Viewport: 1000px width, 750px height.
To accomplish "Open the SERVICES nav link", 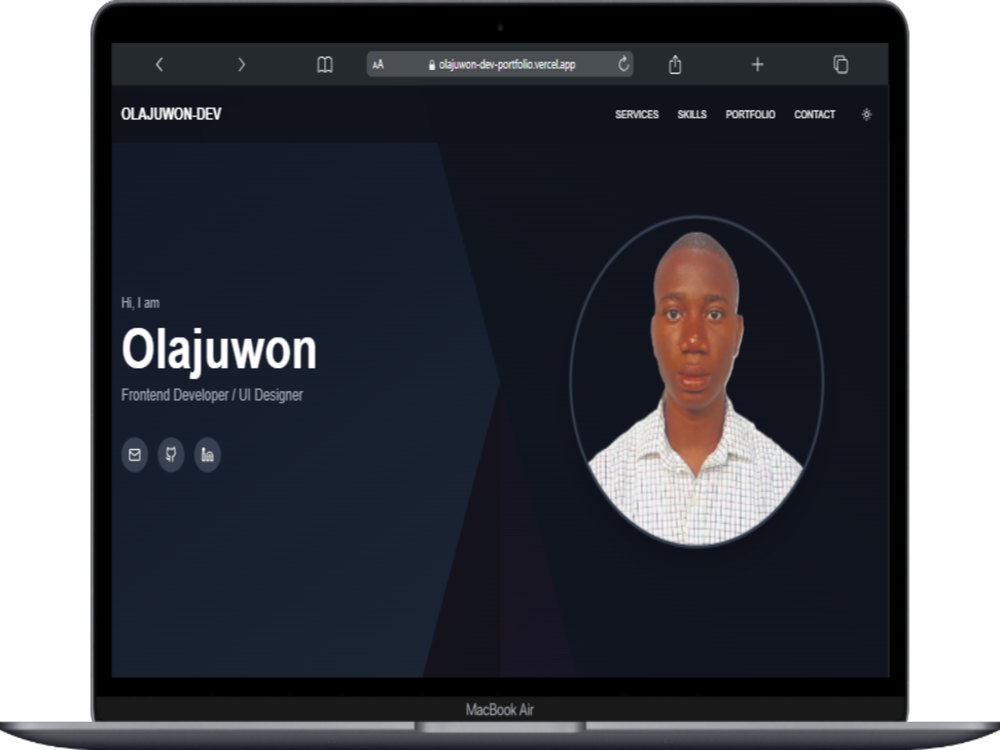I will click(636, 114).
